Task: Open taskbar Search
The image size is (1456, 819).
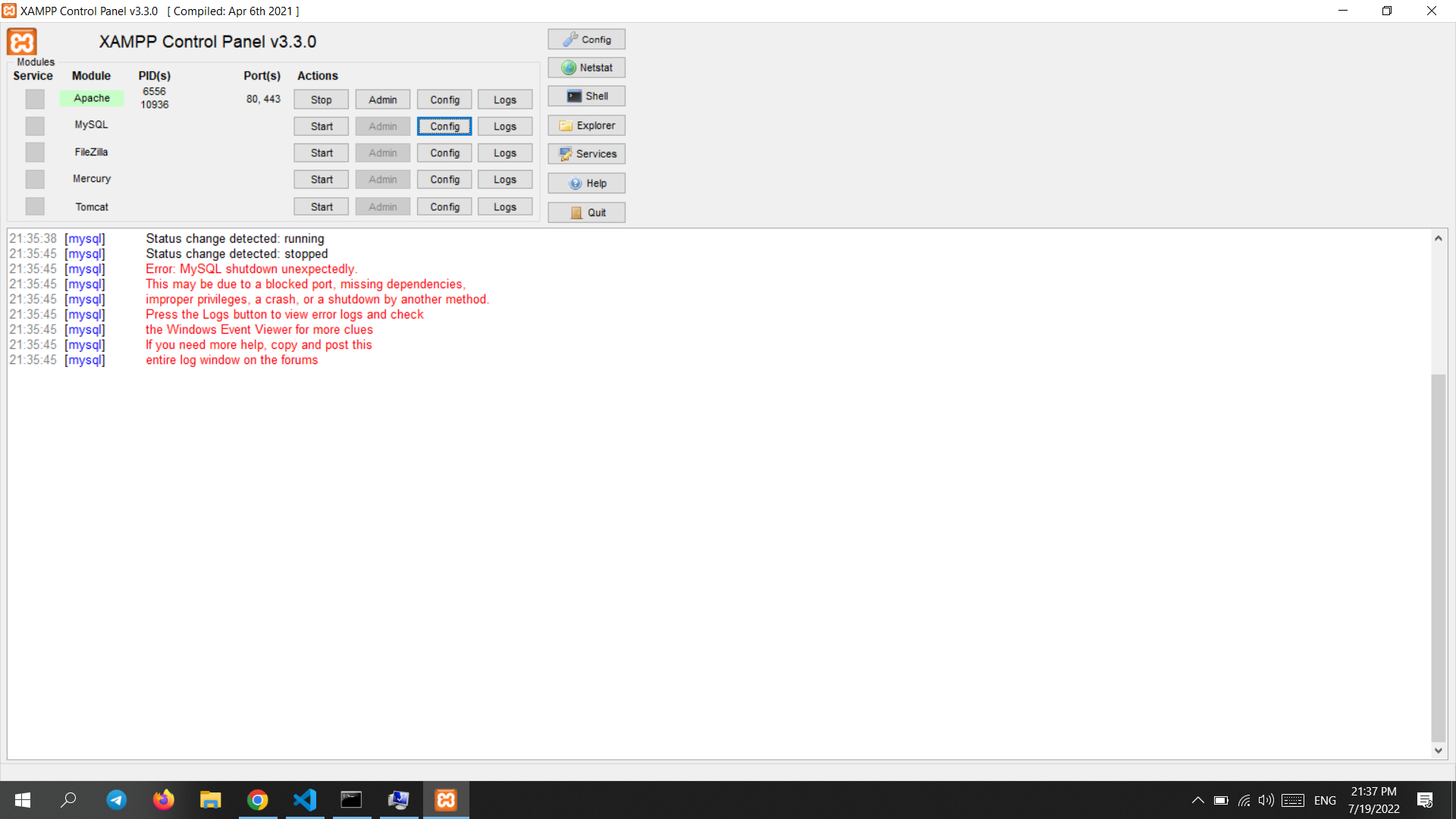Action: pos(68,800)
